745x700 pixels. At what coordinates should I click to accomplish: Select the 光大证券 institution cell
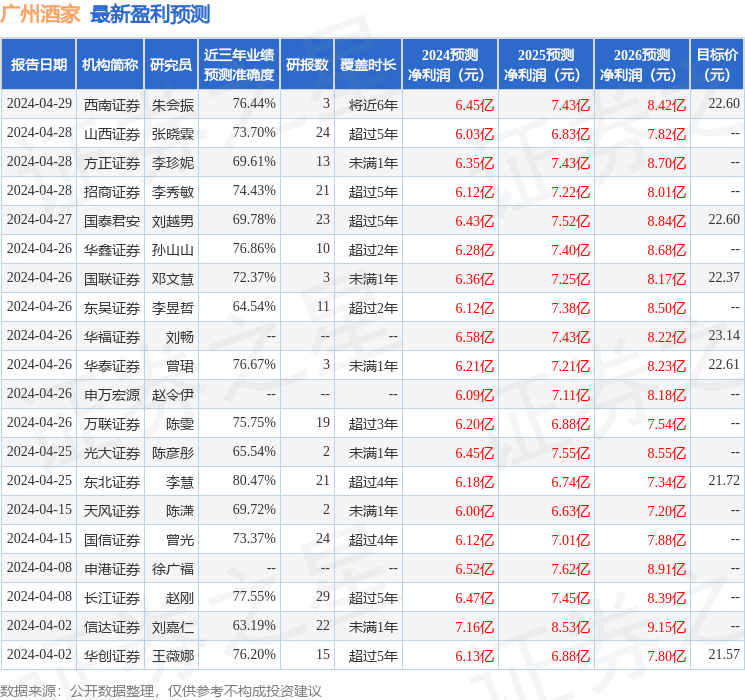tap(112, 453)
